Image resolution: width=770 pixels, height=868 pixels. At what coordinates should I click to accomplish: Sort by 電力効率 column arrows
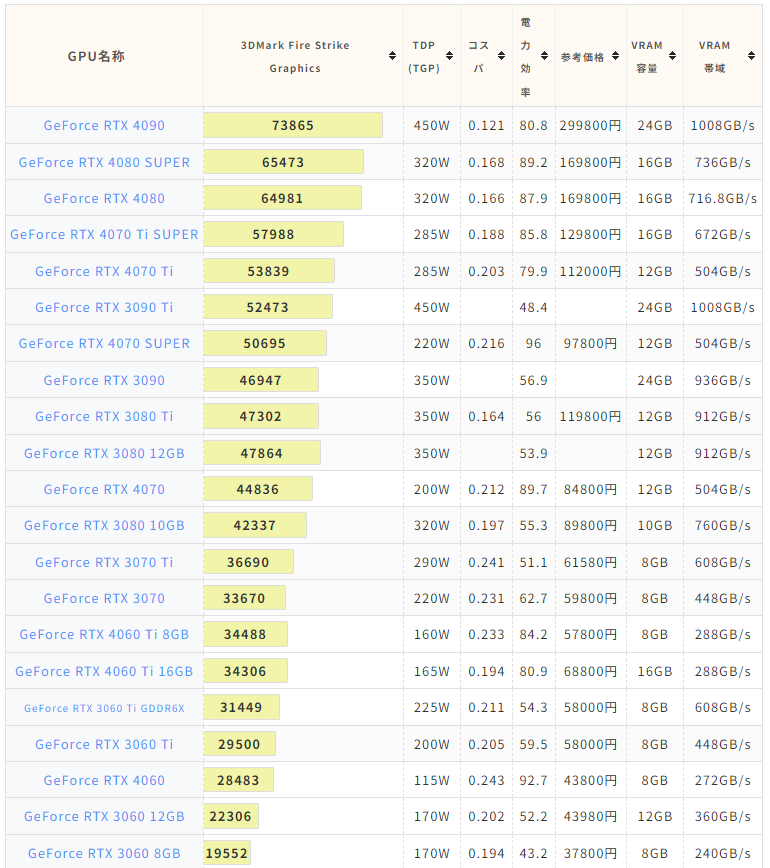pos(544,56)
